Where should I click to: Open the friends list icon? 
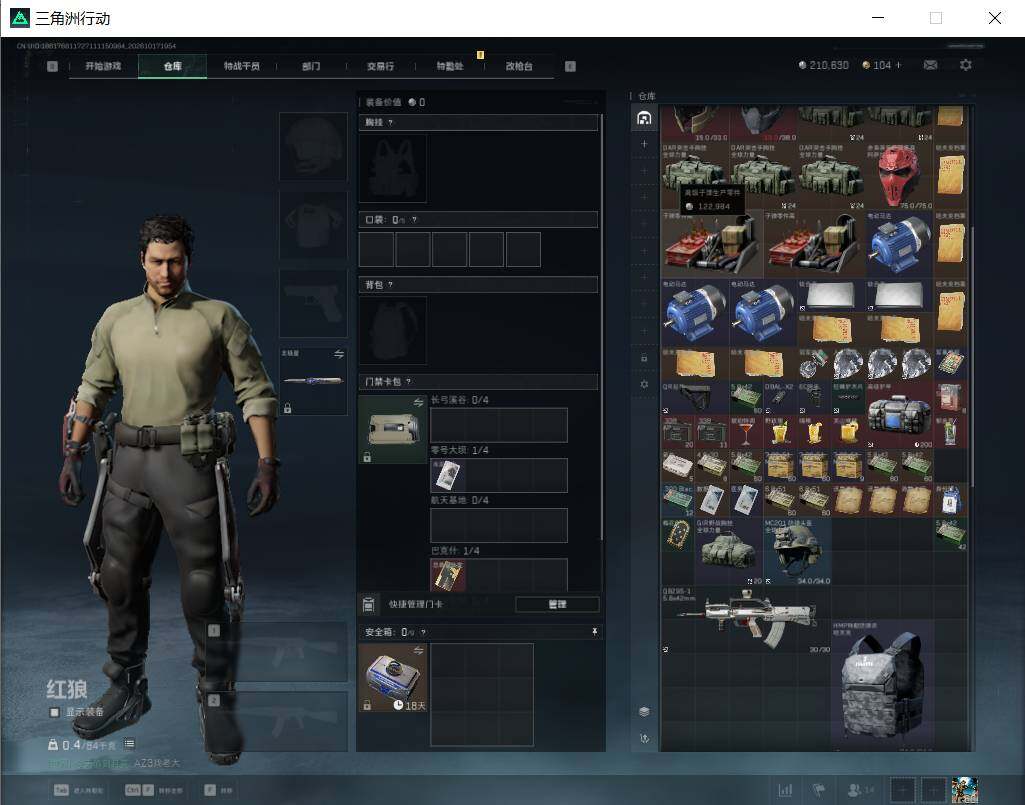coord(854,790)
